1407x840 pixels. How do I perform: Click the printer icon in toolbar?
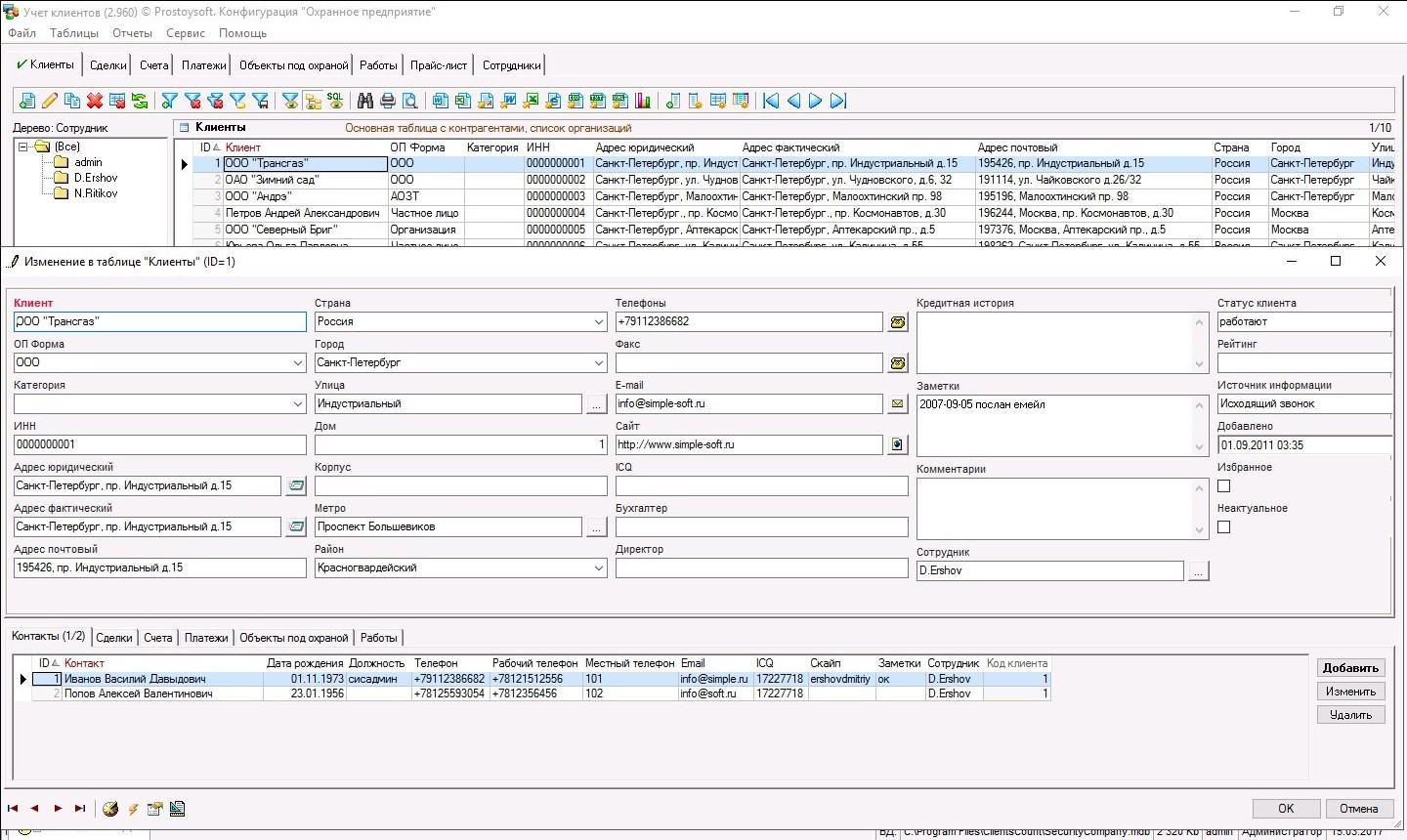(x=388, y=101)
